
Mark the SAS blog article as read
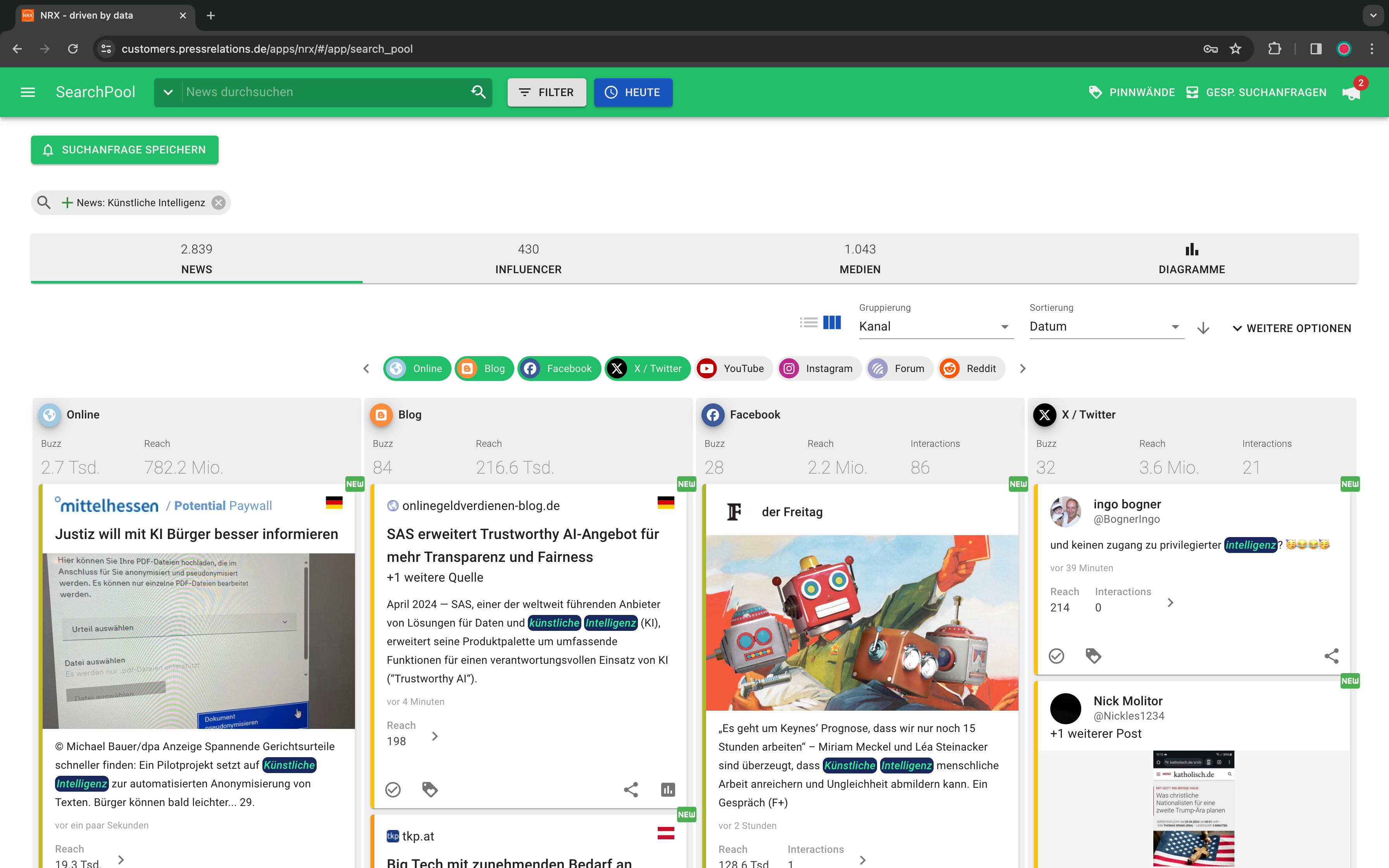(x=393, y=789)
